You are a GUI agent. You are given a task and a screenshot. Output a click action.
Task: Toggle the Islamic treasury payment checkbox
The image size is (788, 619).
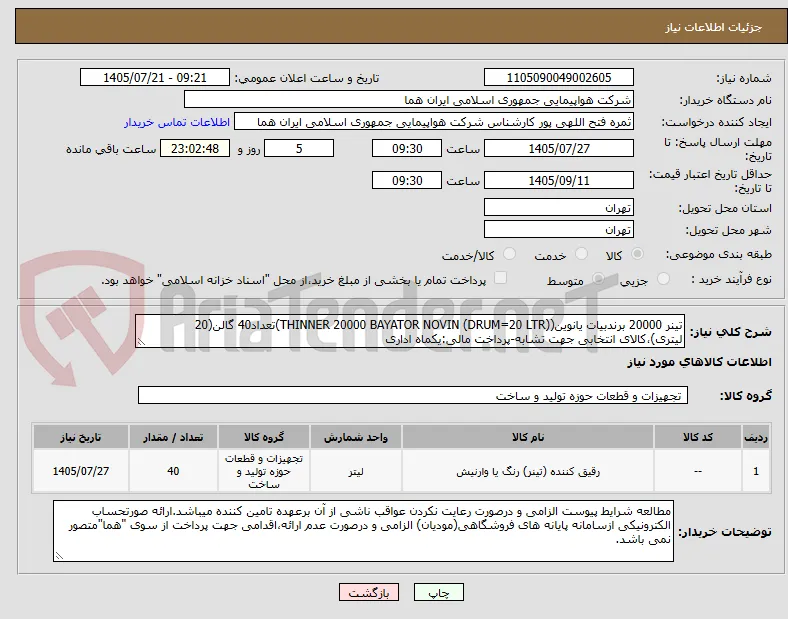point(501,278)
